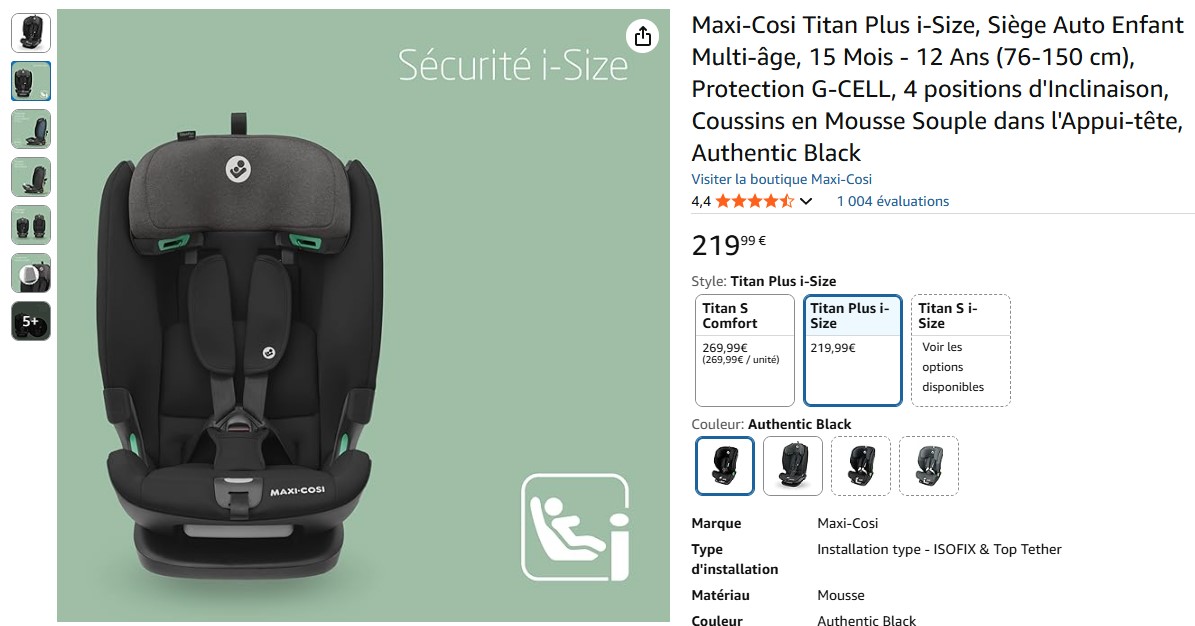Show the white-background car seat thumbnail
The width and height of the screenshot is (1195, 626).
click(x=31, y=33)
